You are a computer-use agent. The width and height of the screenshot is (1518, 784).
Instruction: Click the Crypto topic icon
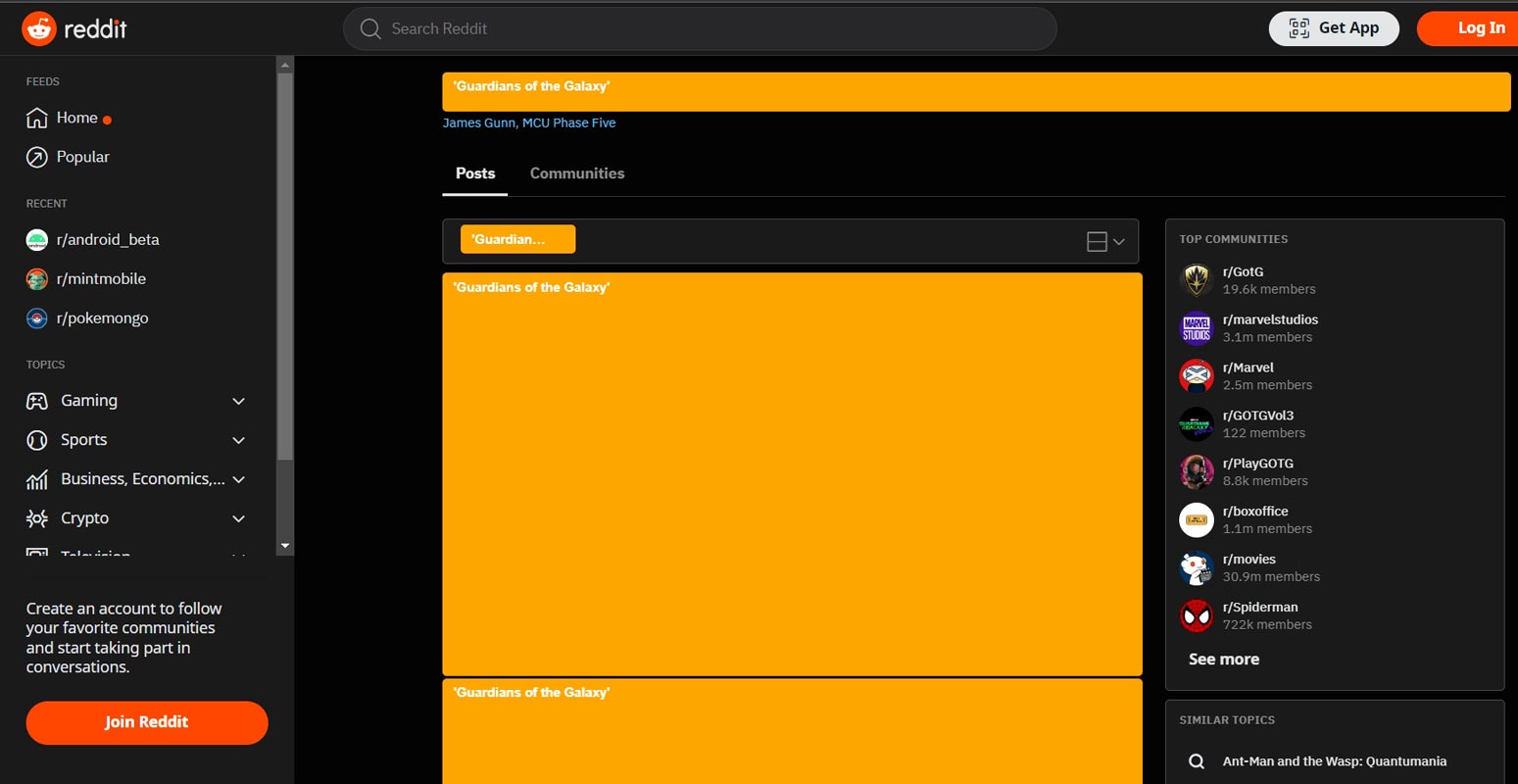36,518
